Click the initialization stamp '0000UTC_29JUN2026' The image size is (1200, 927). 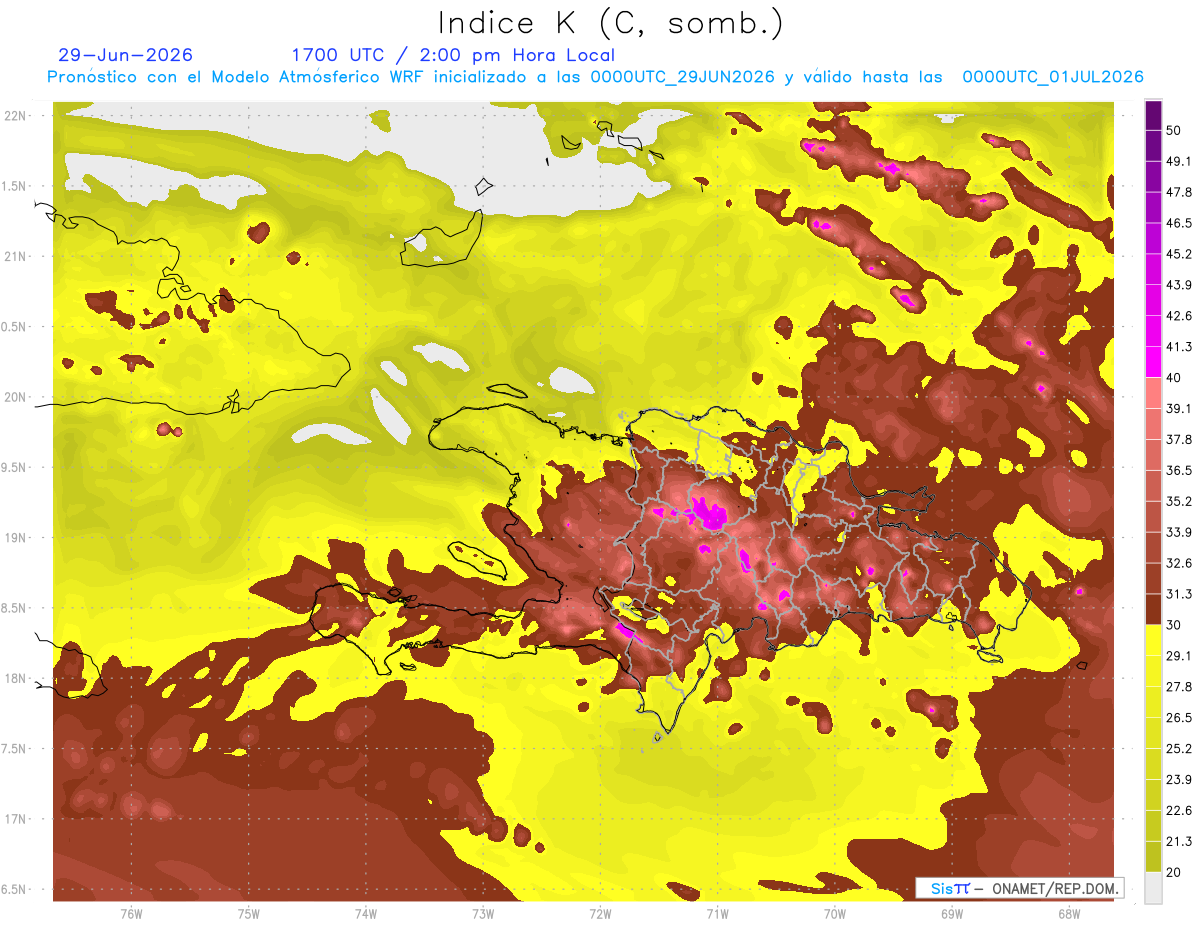click(682, 77)
